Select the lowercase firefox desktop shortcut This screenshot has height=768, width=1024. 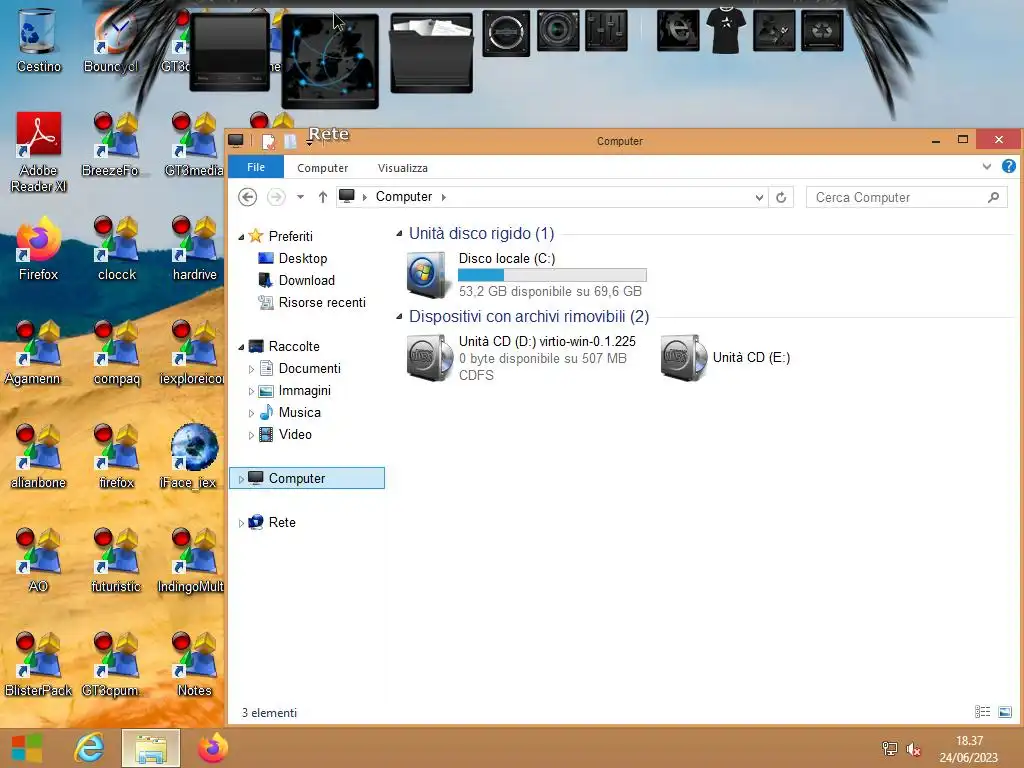117,457
